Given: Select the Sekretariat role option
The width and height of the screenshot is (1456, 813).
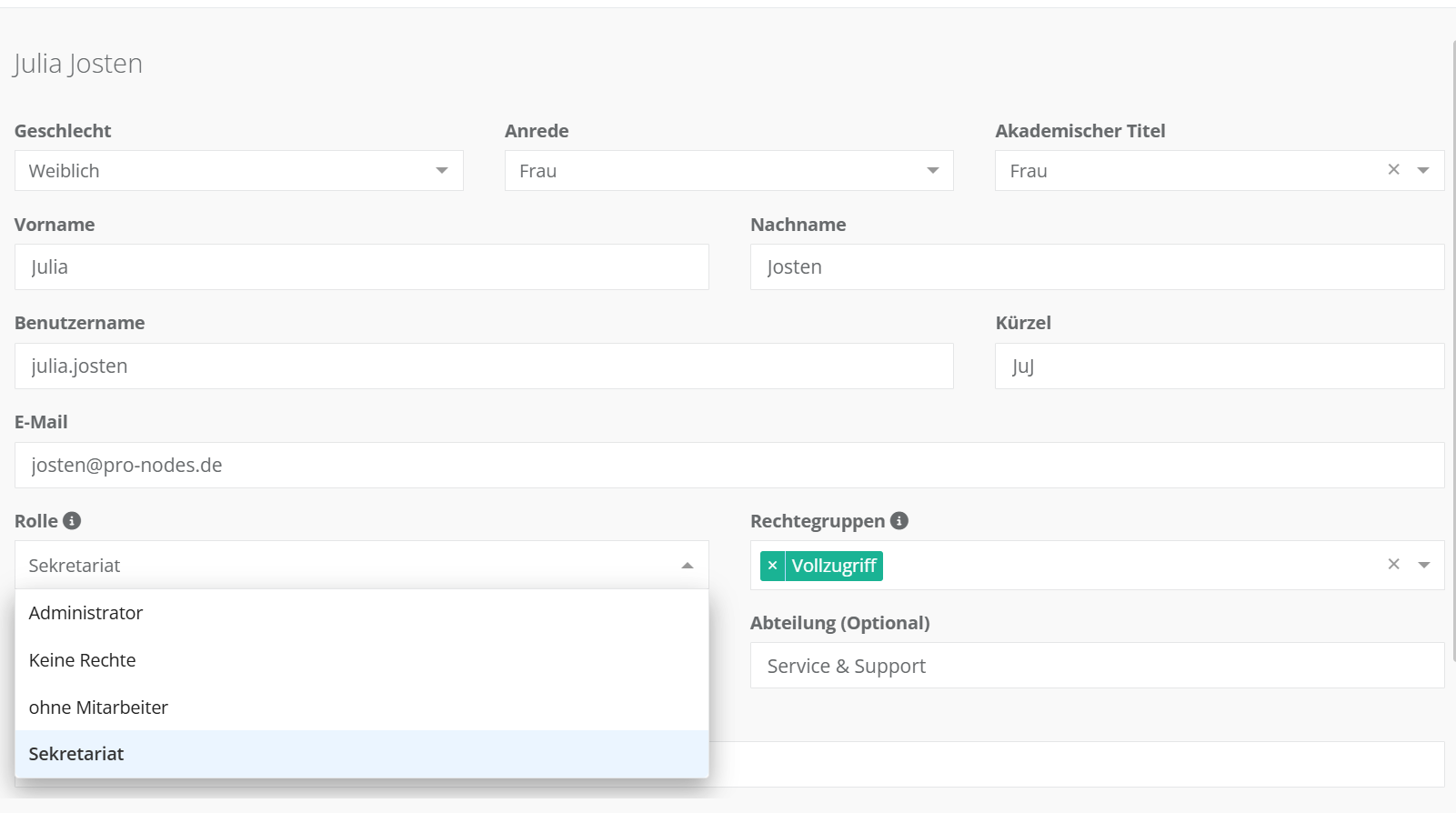Looking at the screenshot, I should (76, 754).
